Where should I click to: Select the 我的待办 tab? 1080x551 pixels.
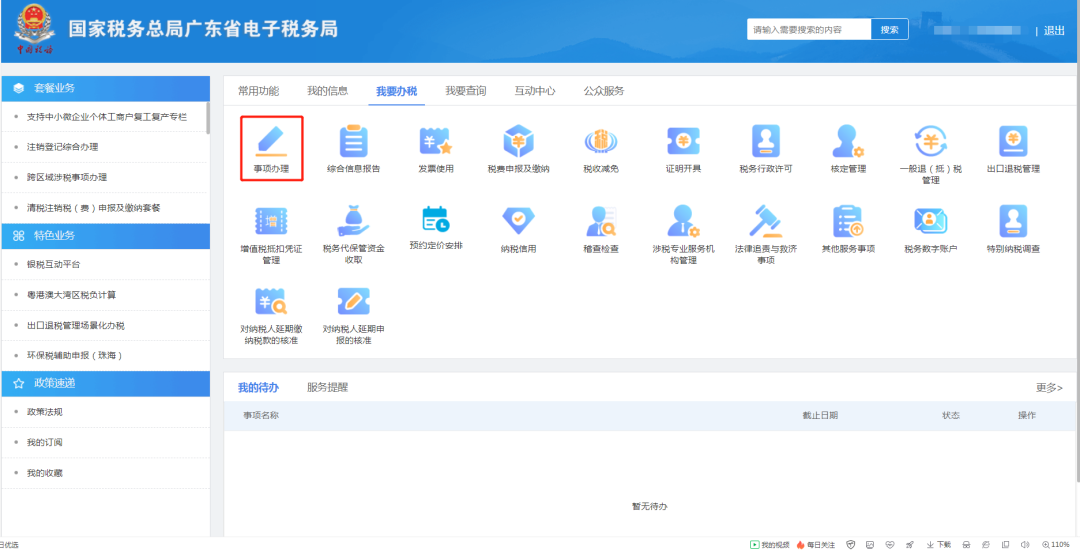coord(258,387)
